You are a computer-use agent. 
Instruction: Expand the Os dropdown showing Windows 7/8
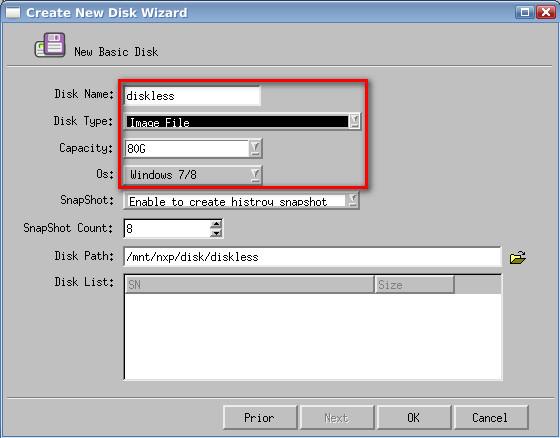pos(193,175)
